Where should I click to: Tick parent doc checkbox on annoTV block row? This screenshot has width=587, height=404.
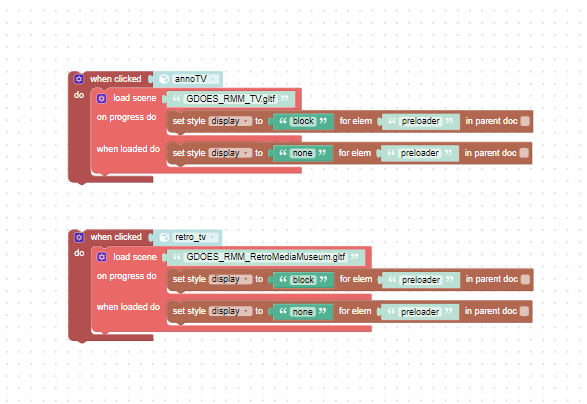click(525, 121)
